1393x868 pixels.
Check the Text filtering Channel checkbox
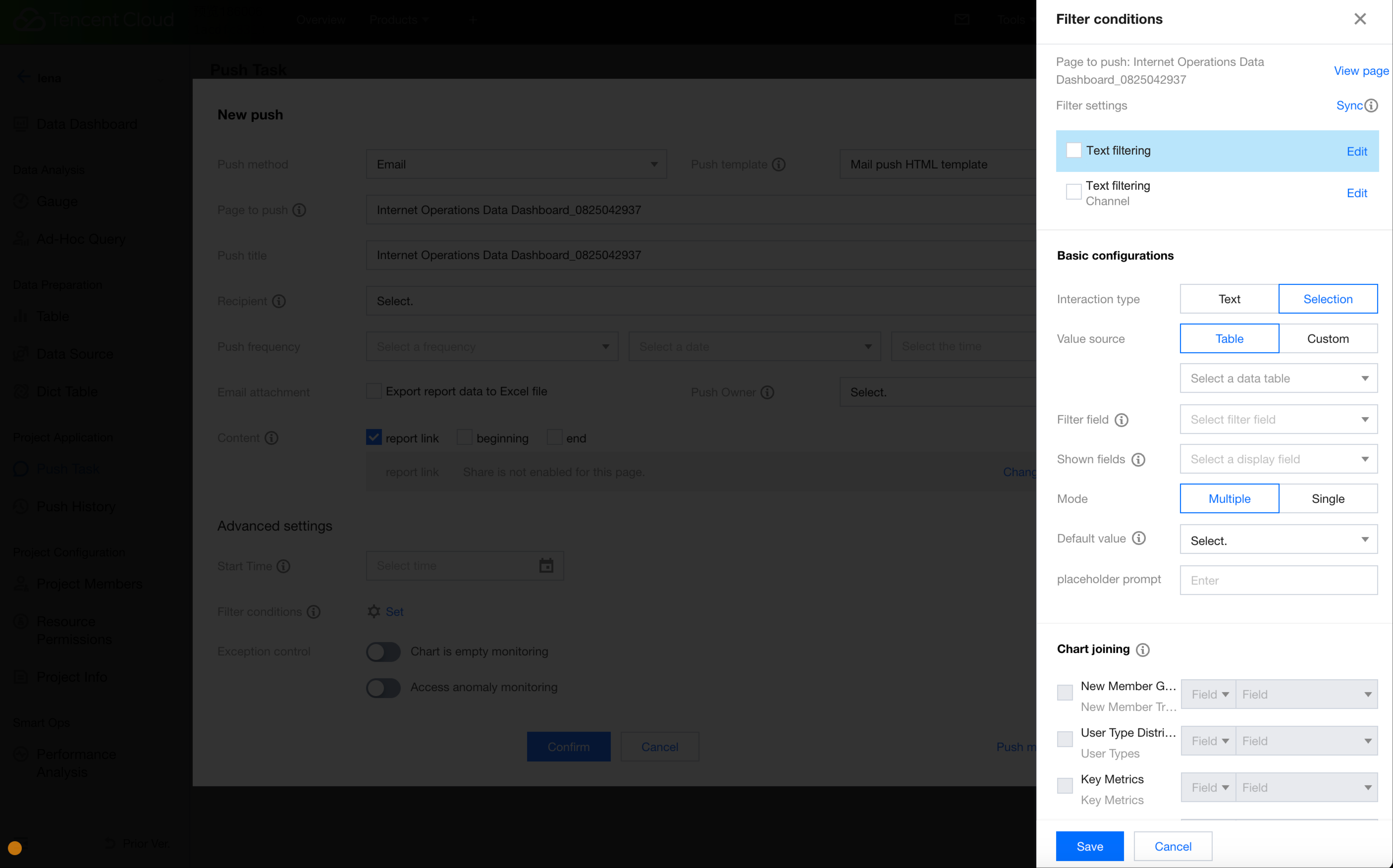pos(1073,192)
